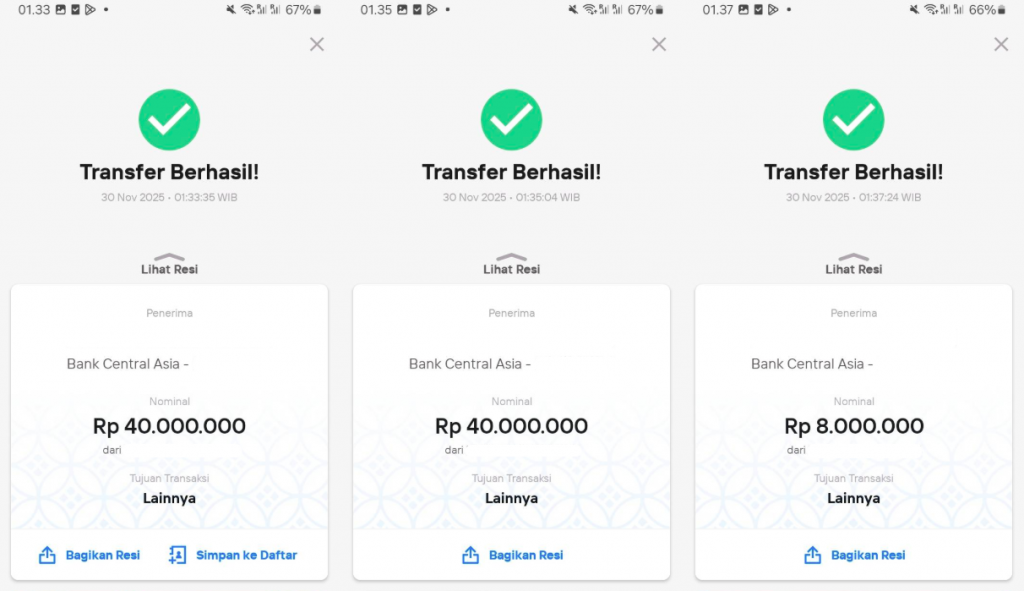The image size is (1024, 591).
Task: Tap the green success checkmark dated 01:35:04
Action: pos(511,120)
